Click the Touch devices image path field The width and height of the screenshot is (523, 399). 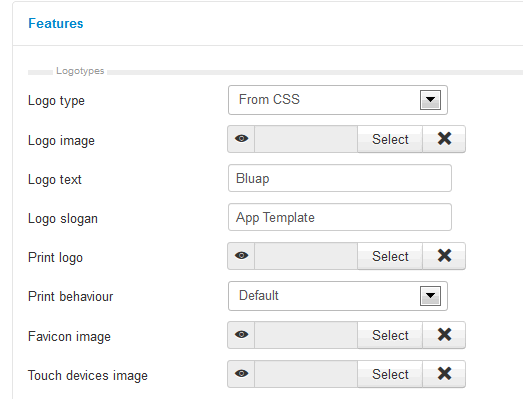click(306, 374)
